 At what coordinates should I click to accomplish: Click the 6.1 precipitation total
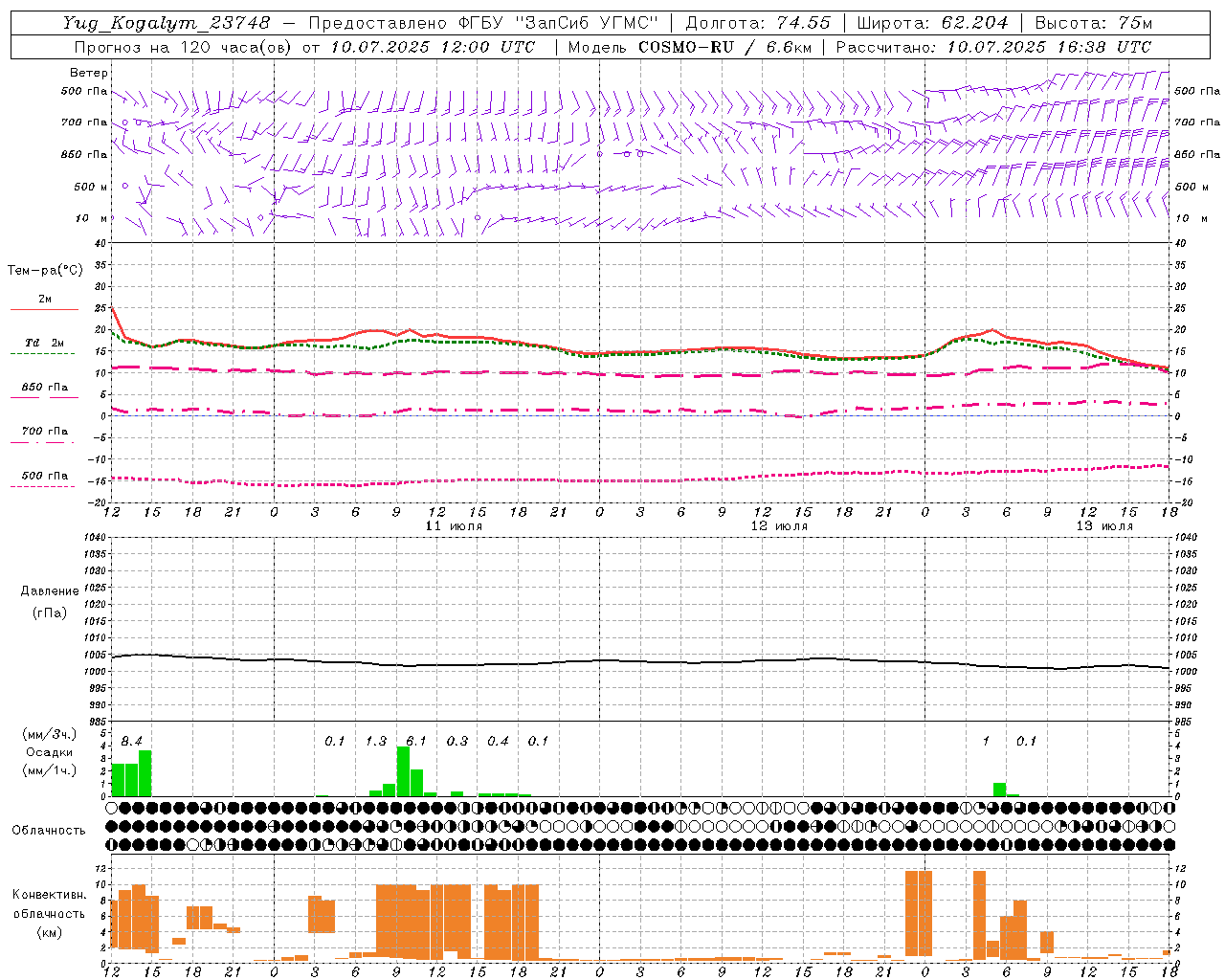coord(416,741)
